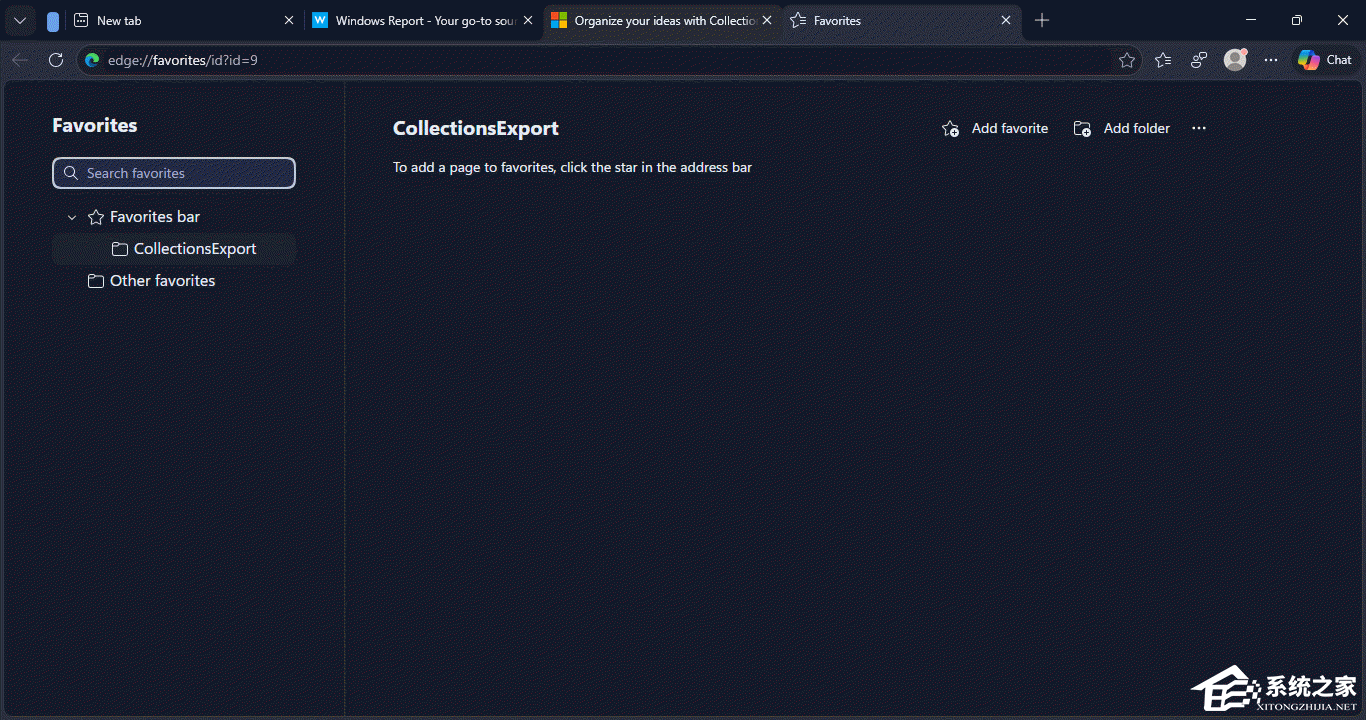This screenshot has width=1366, height=720.
Task: Open Copilot Chat button
Action: point(1325,60)
